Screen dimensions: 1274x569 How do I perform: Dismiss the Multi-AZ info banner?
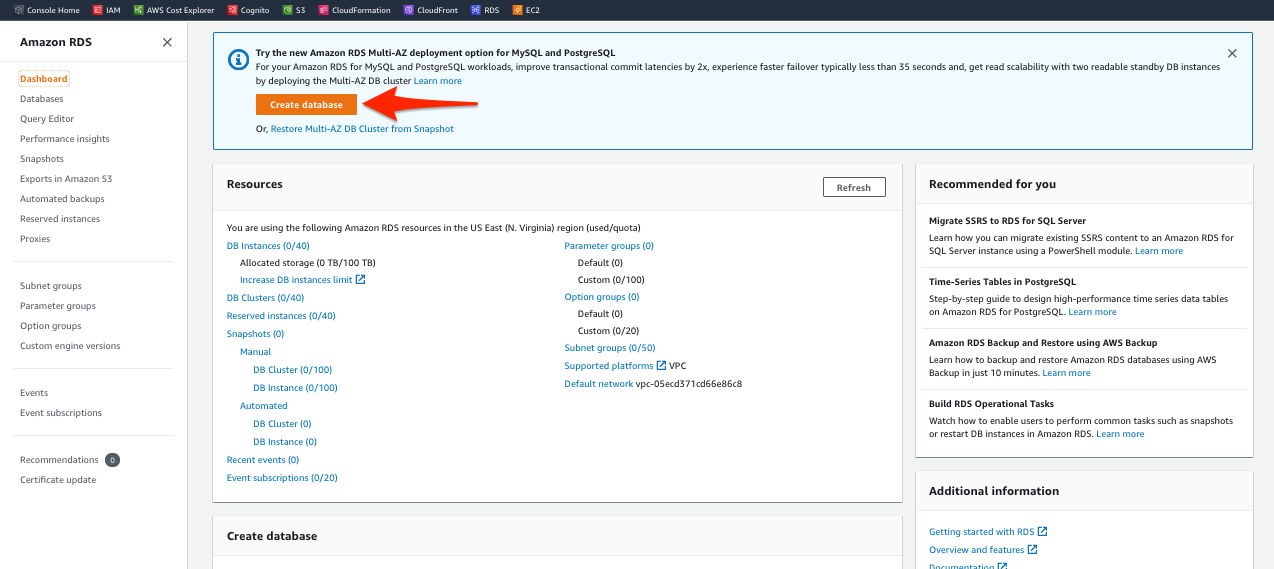click(x=1232, y=53)
